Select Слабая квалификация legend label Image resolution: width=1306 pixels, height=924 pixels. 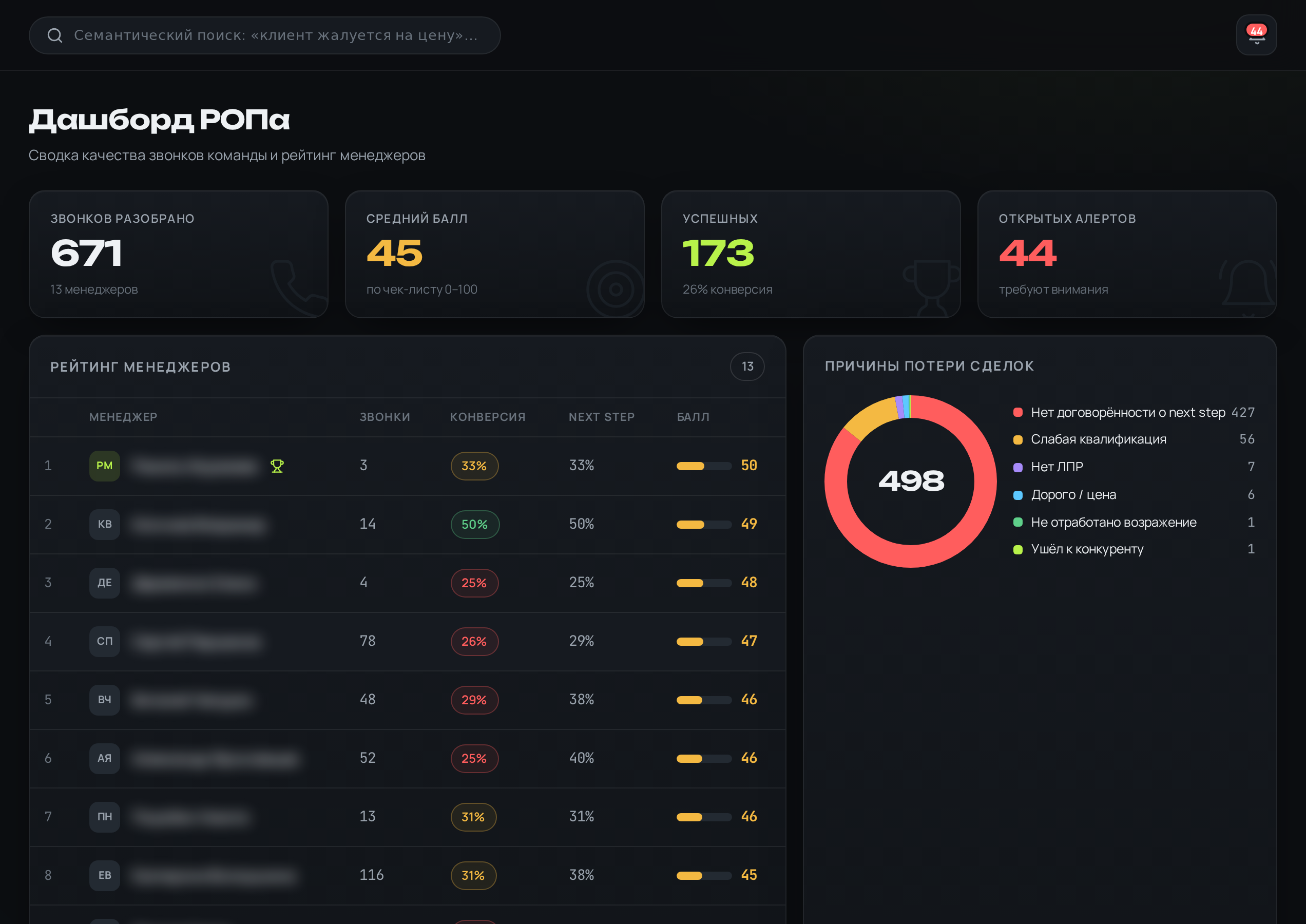[1098, 439]
